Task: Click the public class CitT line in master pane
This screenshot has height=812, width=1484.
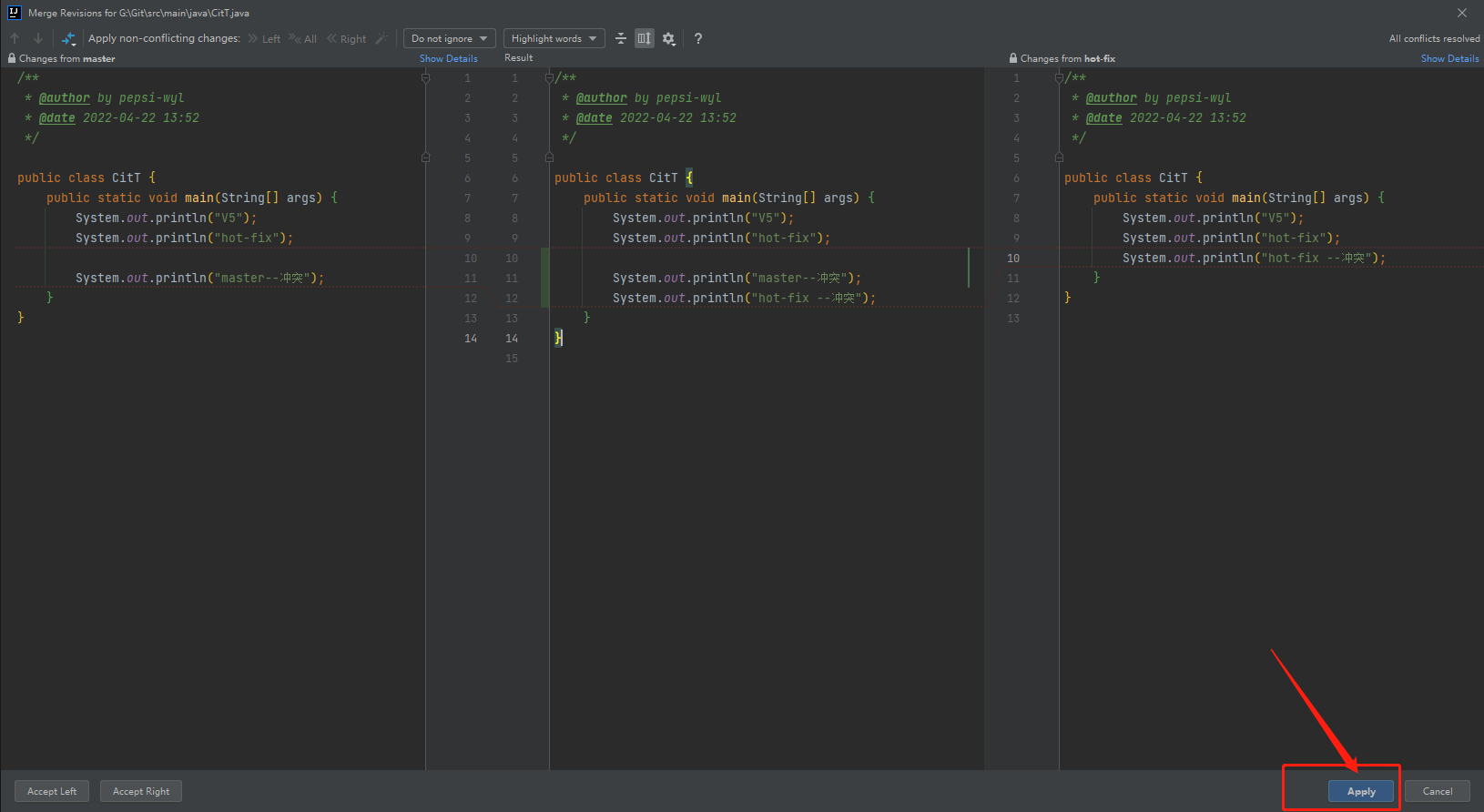Action: (86, 178)
